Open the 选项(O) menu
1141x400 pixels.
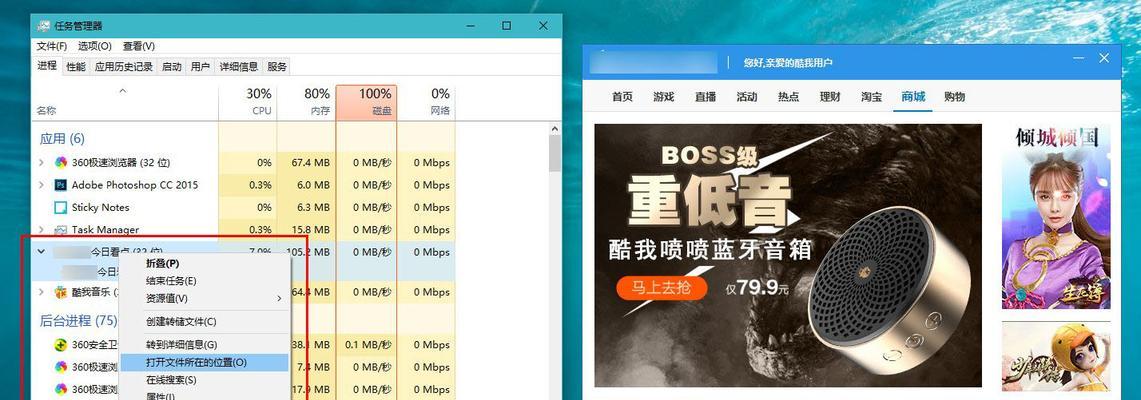95,46
